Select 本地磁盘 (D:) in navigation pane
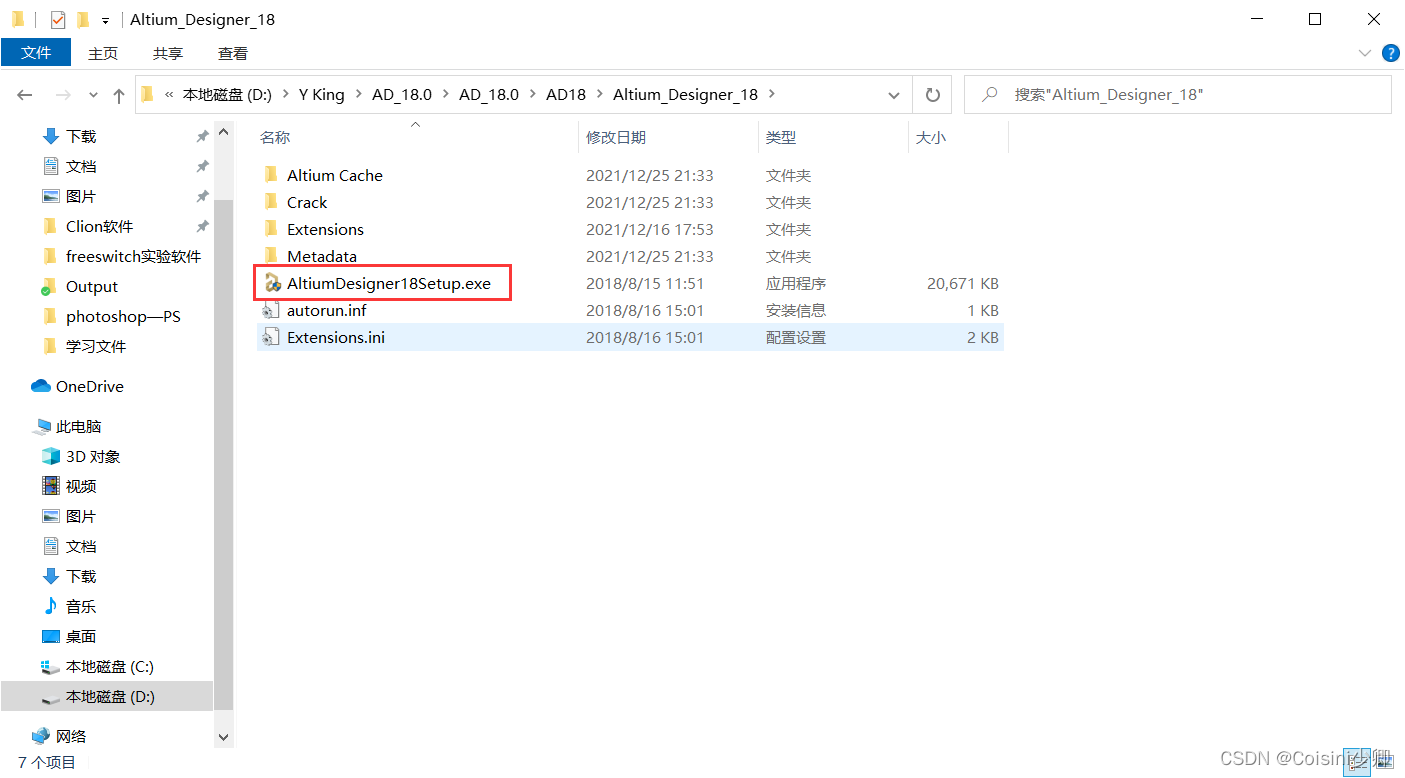This screenshot has height=778, width=1405. (107, 696)
